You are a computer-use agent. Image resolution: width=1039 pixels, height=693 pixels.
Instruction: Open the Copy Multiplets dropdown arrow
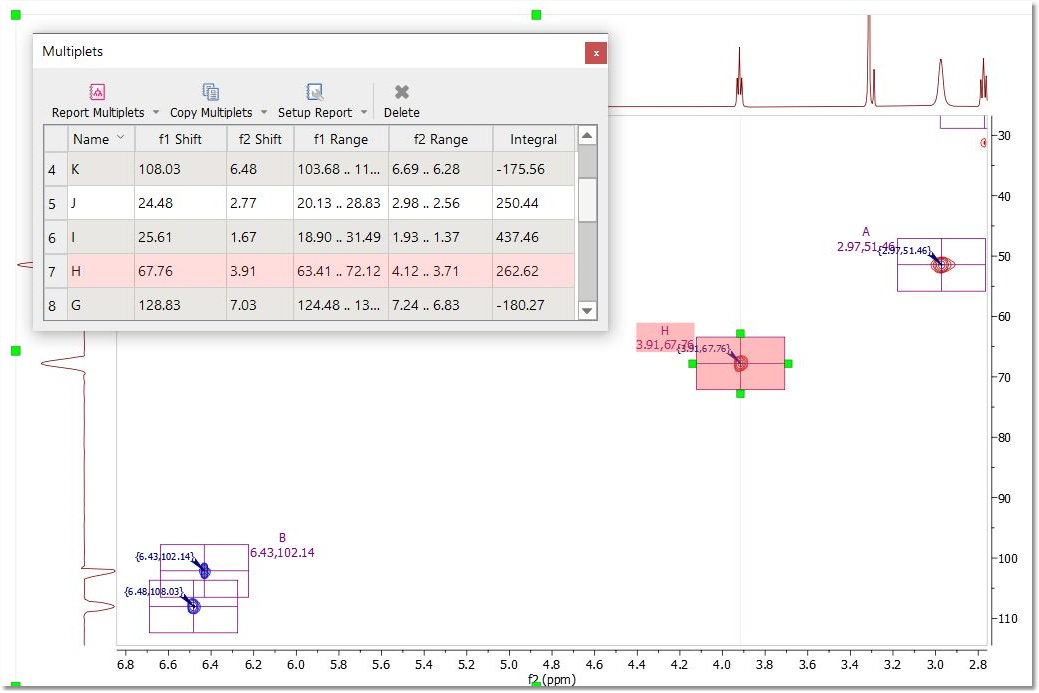264,113
